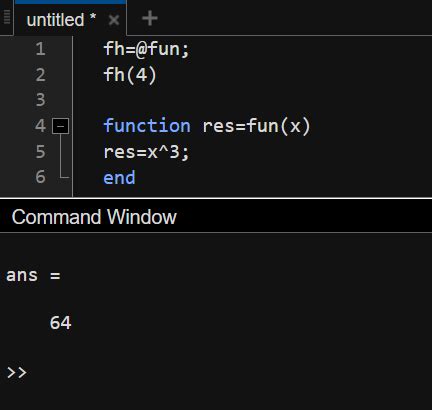Click line number 1 in the gutter
The image size is (432, 410).
(41, 49)
